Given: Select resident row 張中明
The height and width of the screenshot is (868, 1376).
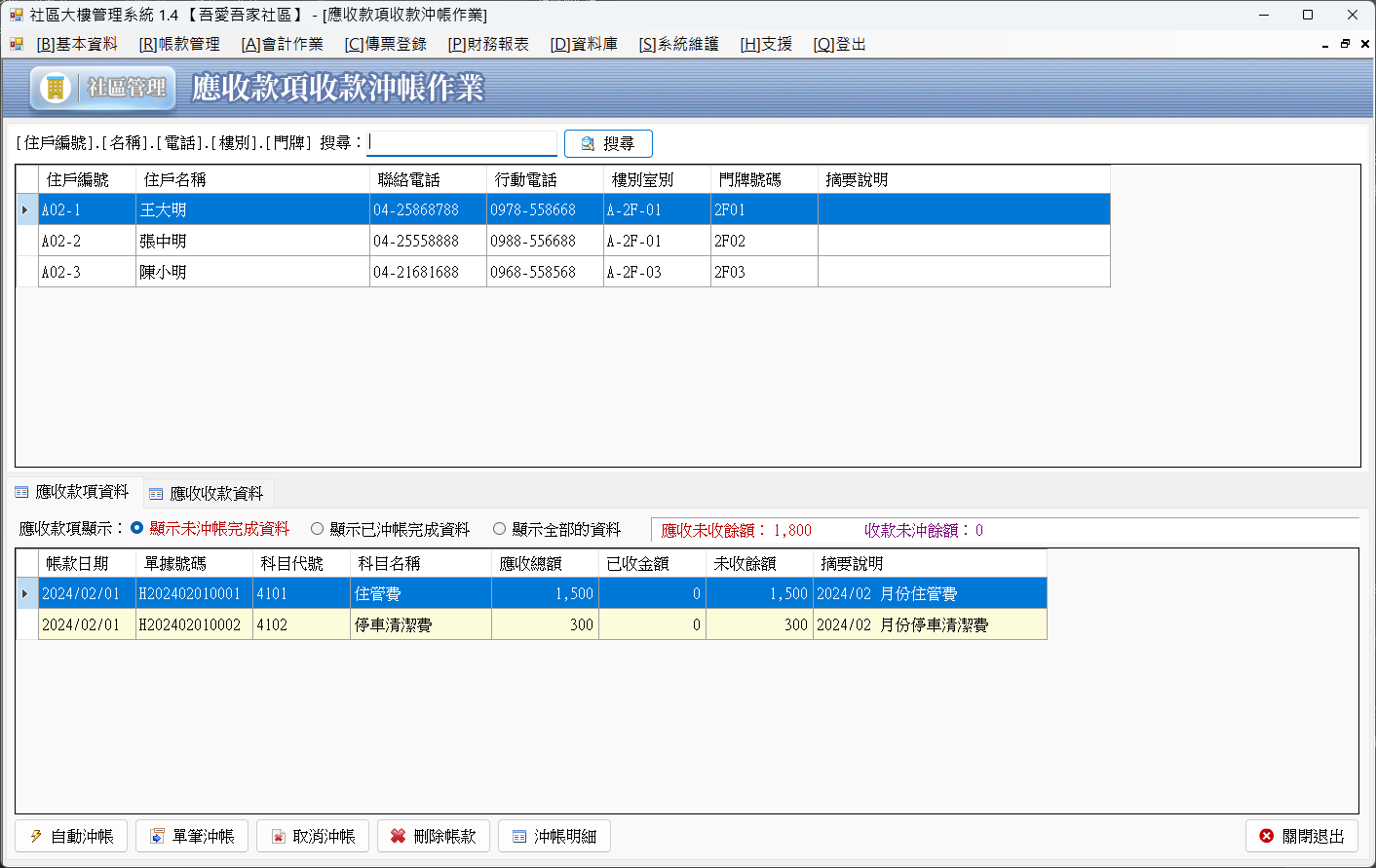Looking at the screenshot, I should (x=563, y=241).
